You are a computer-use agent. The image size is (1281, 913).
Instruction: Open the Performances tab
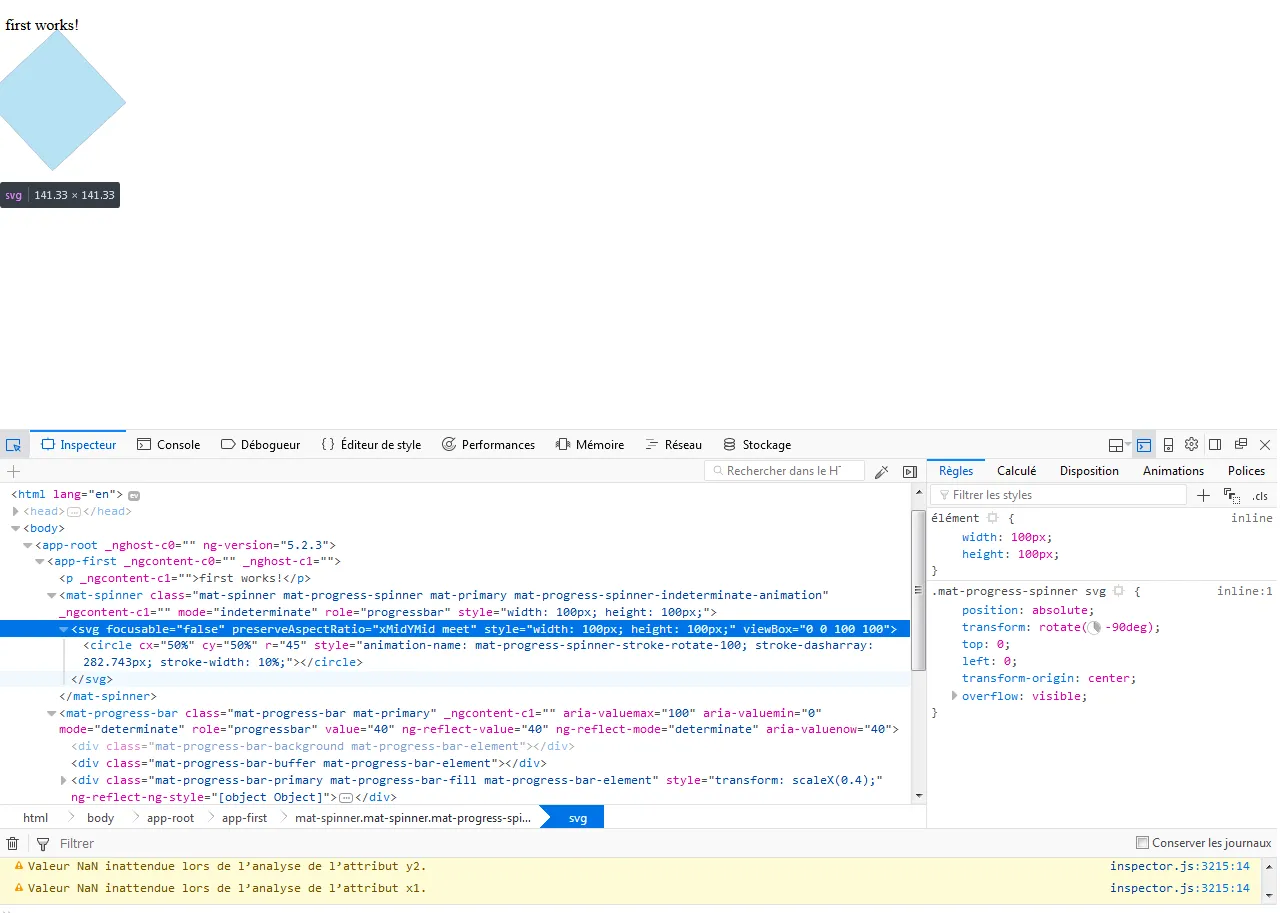point(488,445)
